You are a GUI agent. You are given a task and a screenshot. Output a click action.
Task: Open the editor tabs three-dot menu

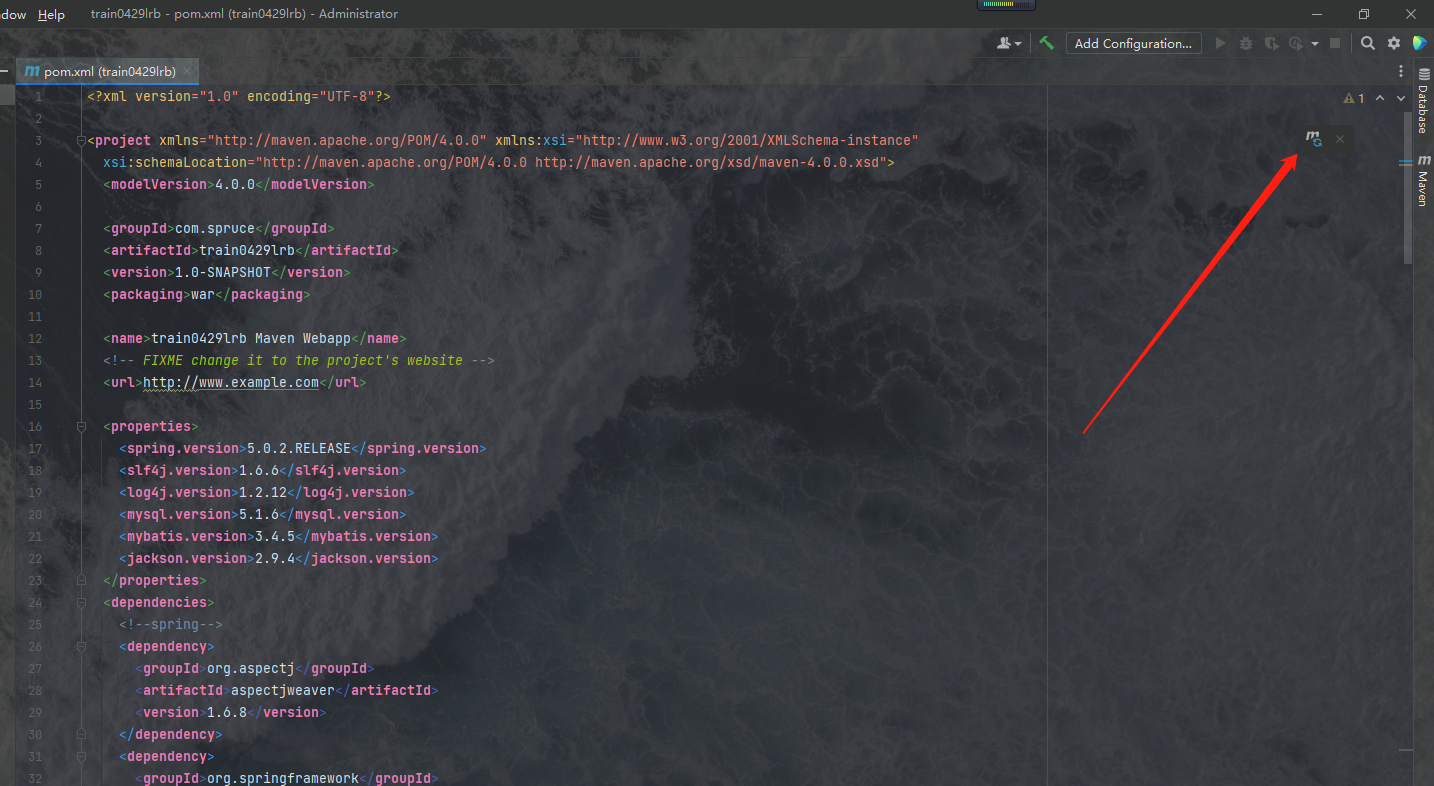click(1400, 72)
